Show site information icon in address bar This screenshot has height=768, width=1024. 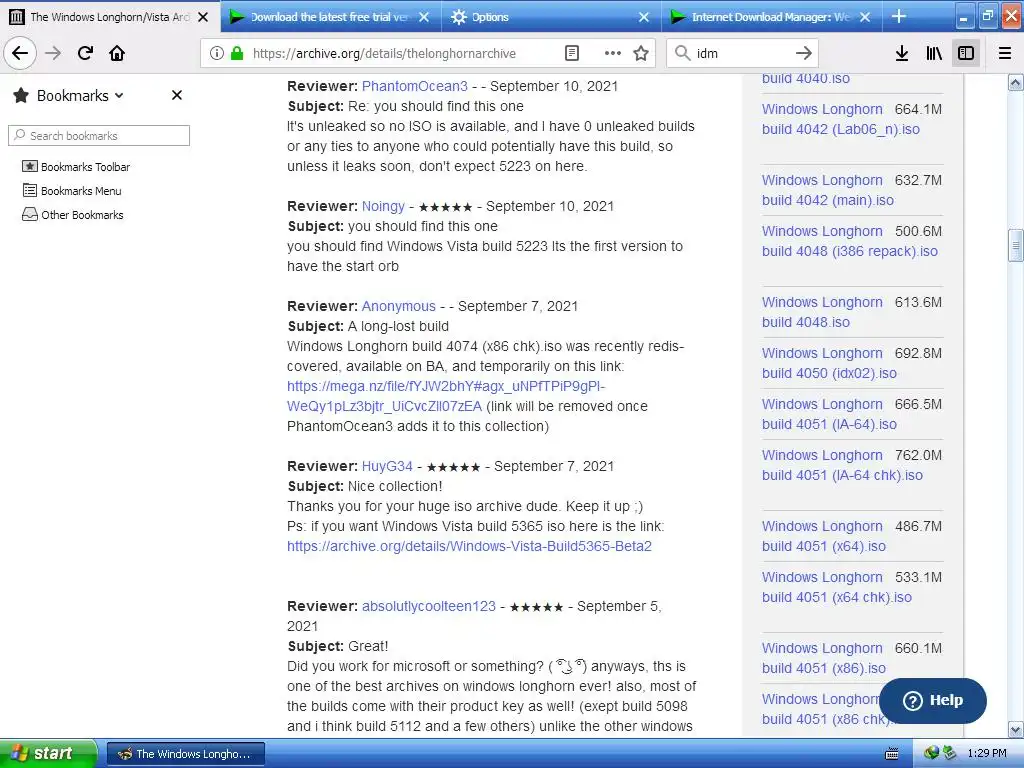pyautogui.click(x=217, y=53)
